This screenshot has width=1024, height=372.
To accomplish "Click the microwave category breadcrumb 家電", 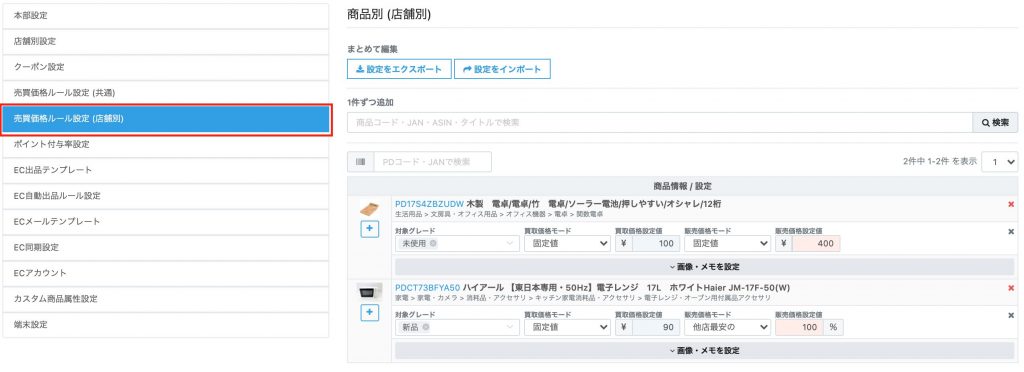I will pos(402,298).
